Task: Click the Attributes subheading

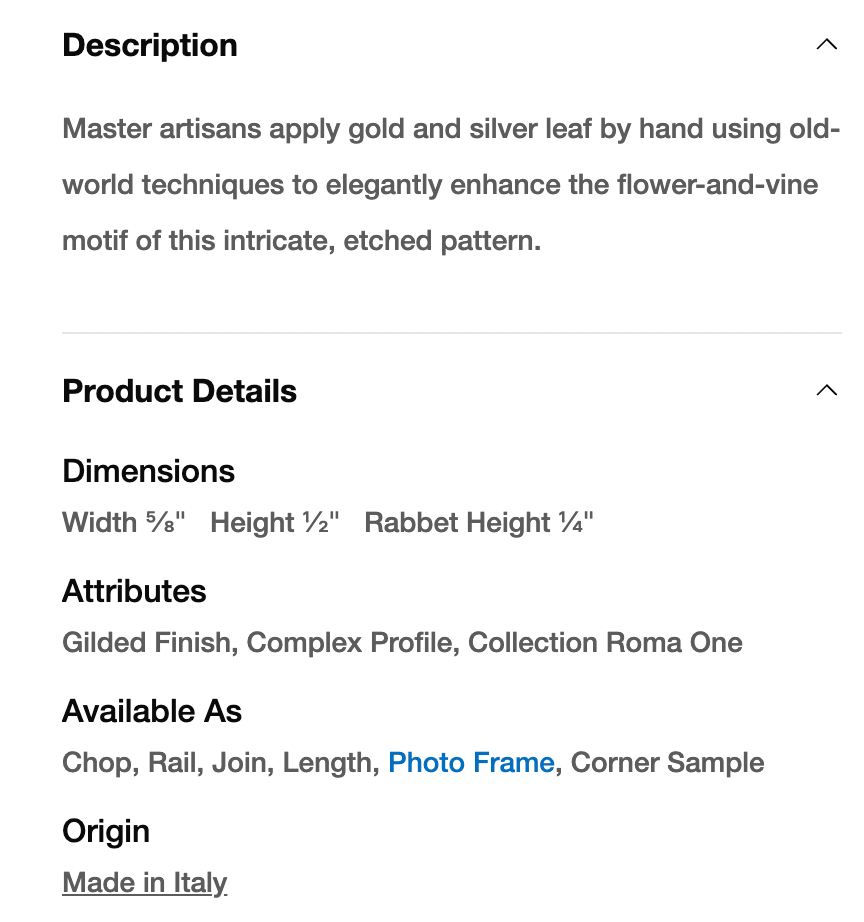Action: pyautogui.click(x=134, y=591)
